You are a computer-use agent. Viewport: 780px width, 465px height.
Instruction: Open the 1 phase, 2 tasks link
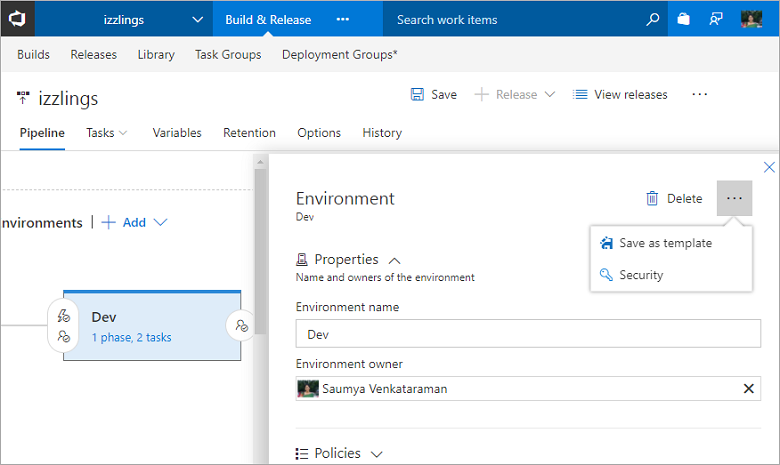[131, 338]
